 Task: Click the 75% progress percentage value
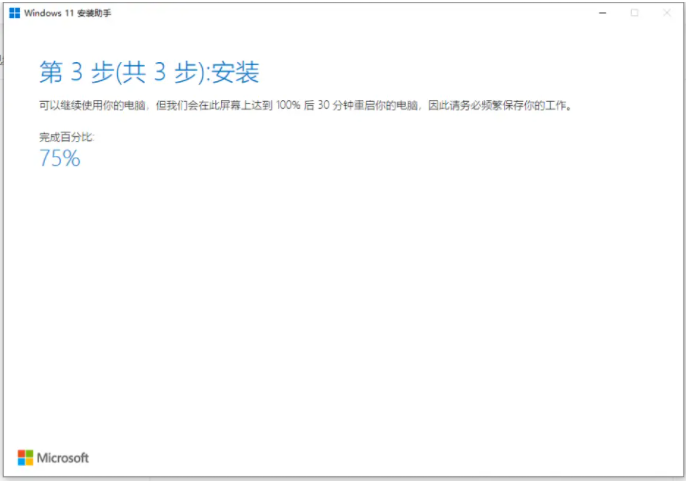click(x=59, y=158)
